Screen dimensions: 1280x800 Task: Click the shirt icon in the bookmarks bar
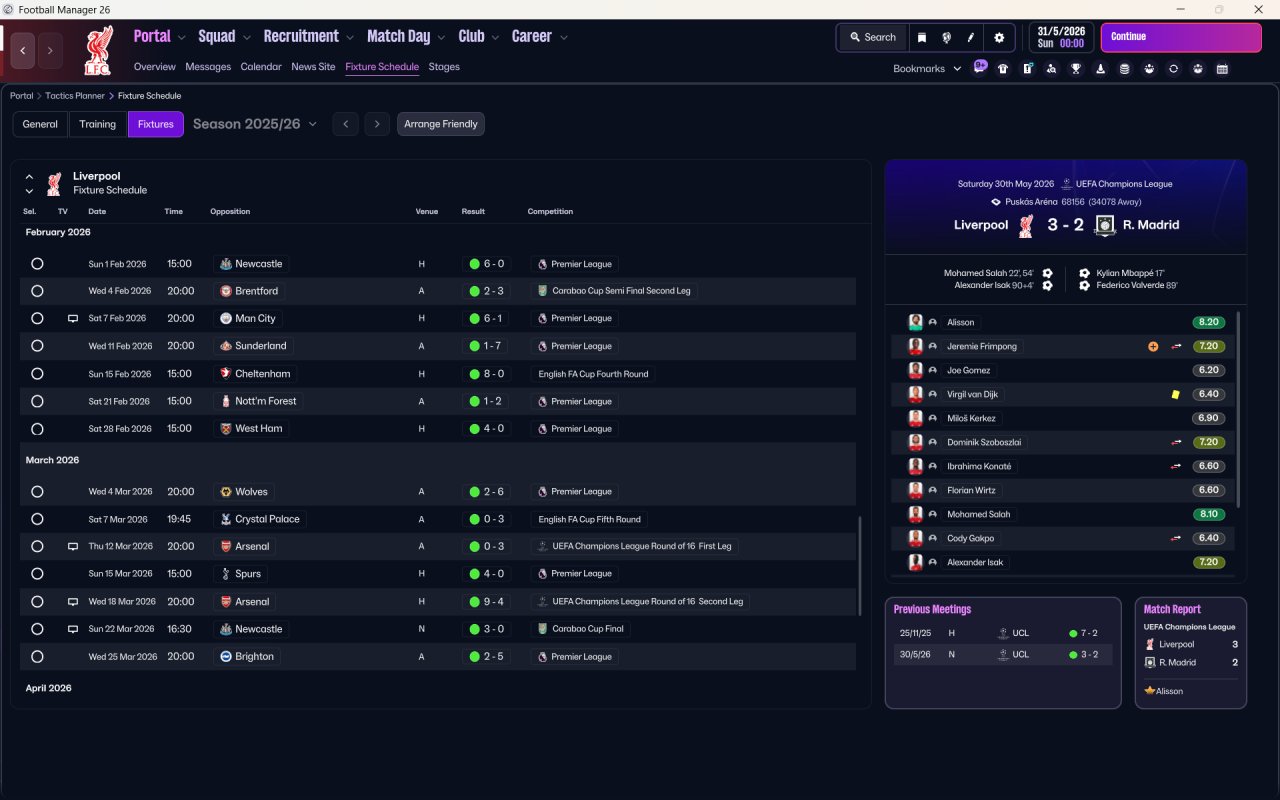click(1003, 69)
